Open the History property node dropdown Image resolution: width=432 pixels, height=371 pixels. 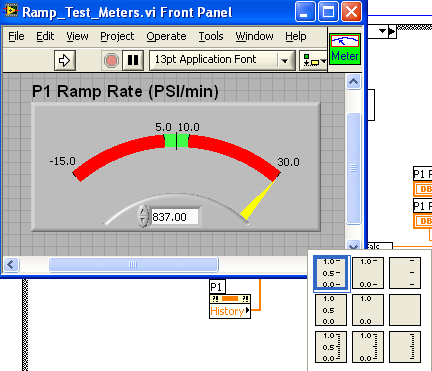[x=230, y=311]
